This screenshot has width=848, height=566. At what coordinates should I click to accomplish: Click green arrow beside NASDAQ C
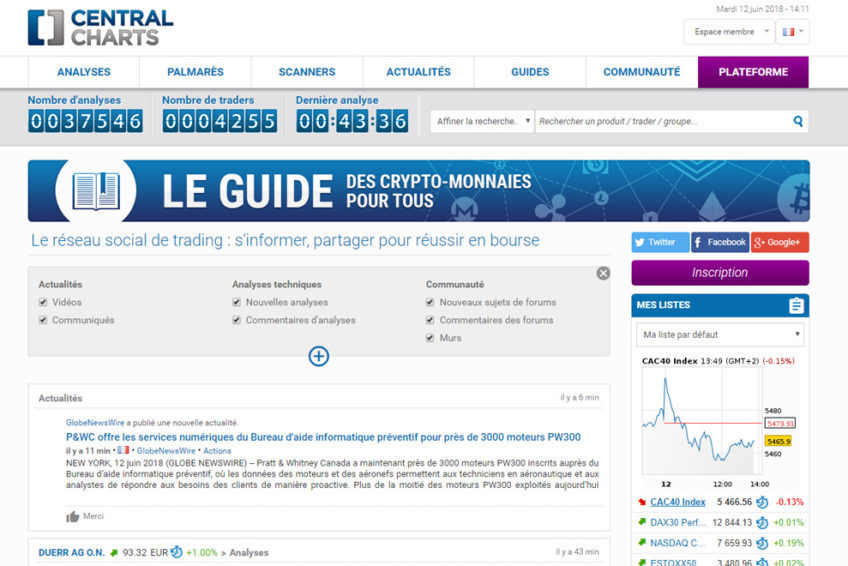tap(642, 542)
